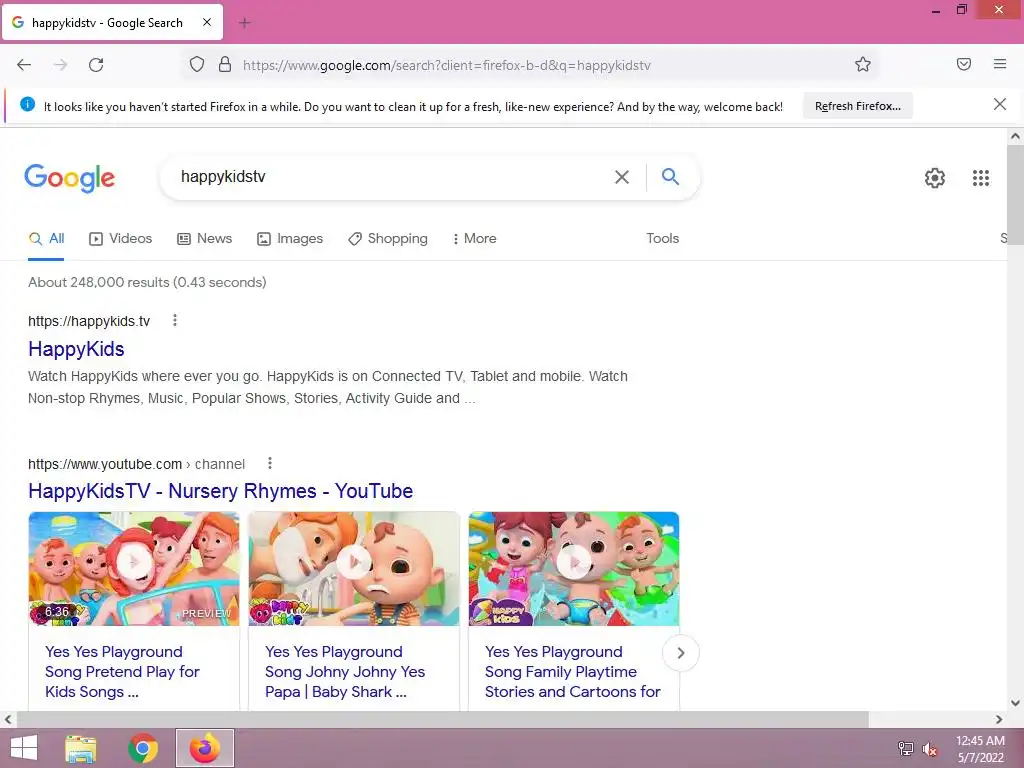This screenshot has width=1024, height=768.
Task: Click the vertical scrollbar down arrow
Action: click(x=1015, y=703)
